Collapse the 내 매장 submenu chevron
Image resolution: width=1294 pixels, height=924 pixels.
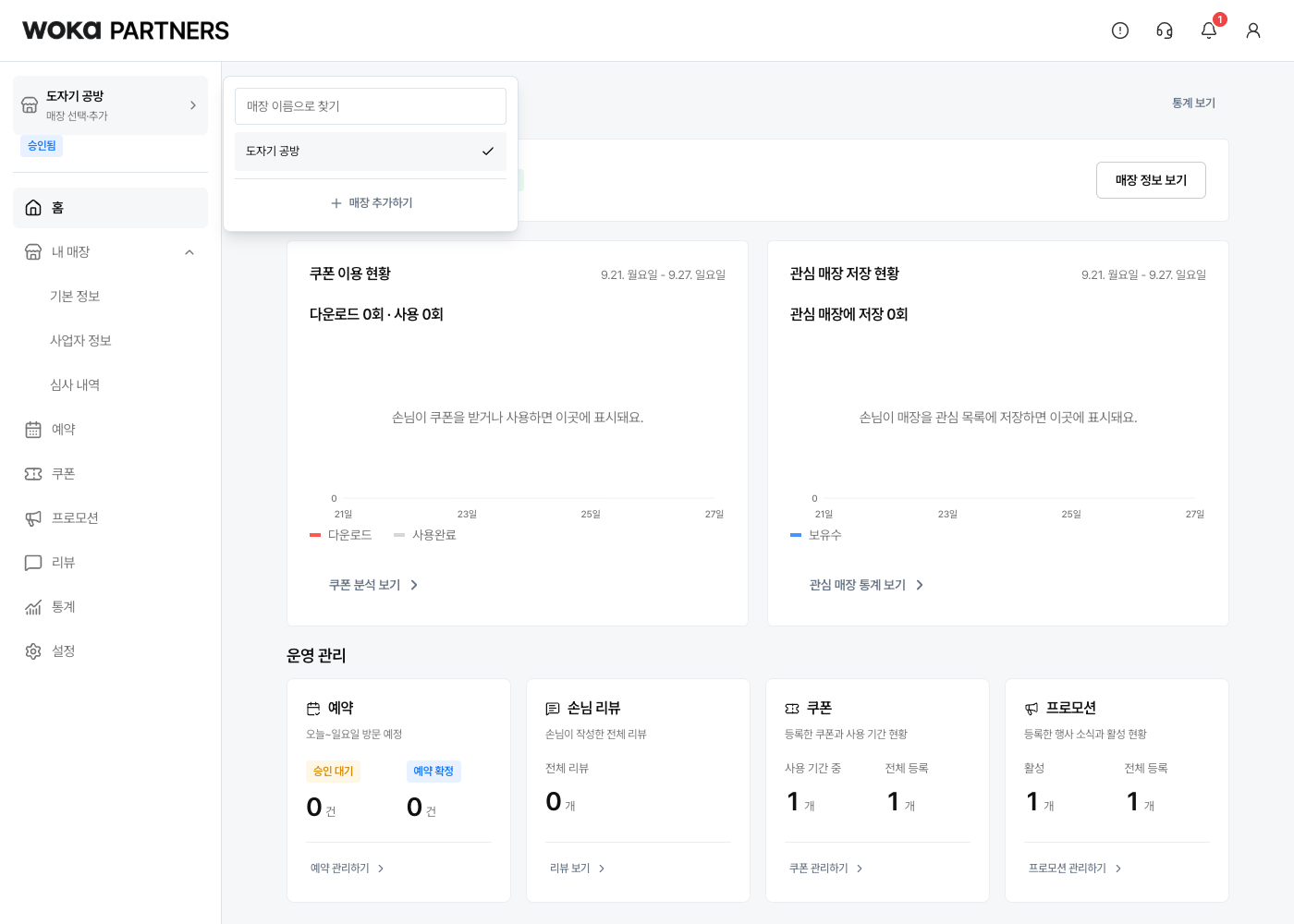point(189,252)
